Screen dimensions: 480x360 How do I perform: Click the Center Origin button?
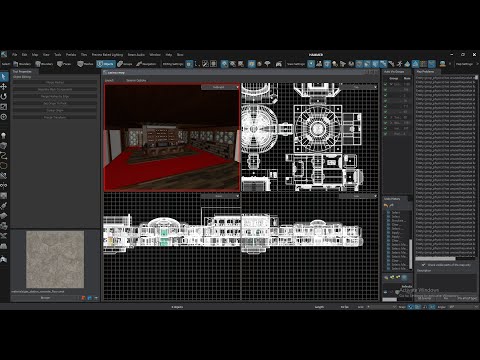(55, 110)
